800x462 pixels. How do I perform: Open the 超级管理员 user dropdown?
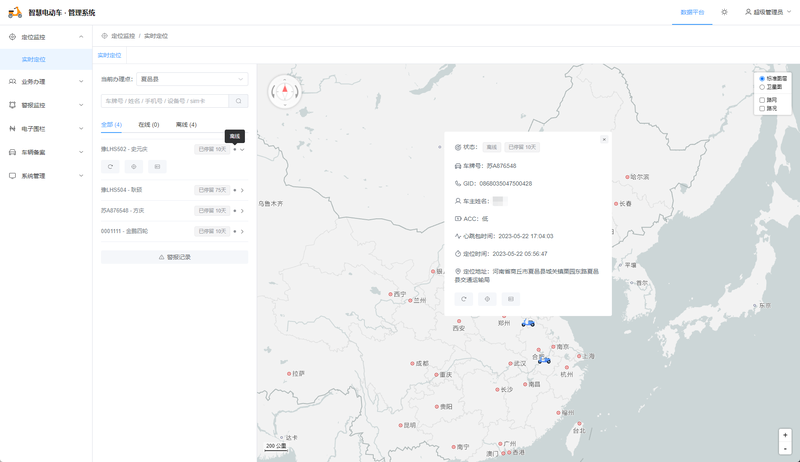[768, 12]
